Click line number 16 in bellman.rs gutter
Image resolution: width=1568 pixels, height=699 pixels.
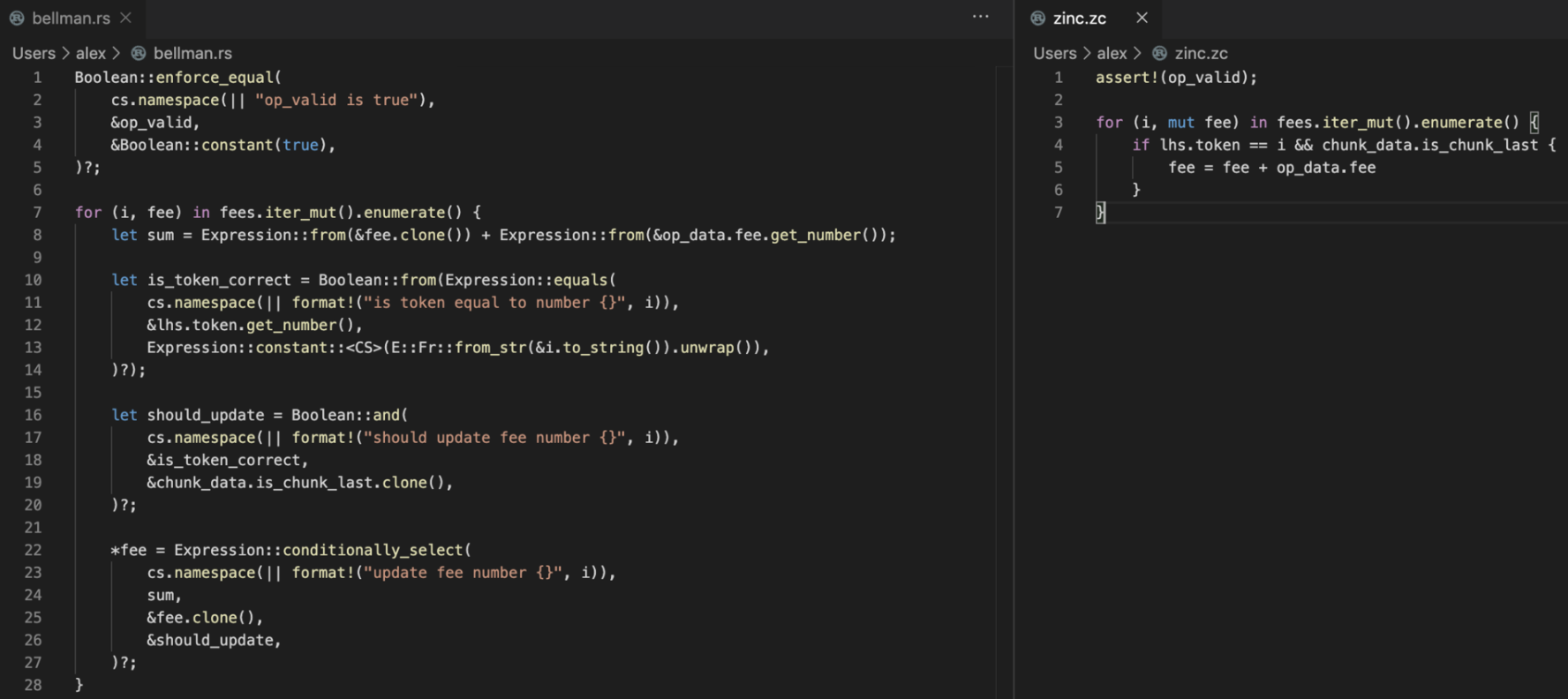[x=33, y=415]
